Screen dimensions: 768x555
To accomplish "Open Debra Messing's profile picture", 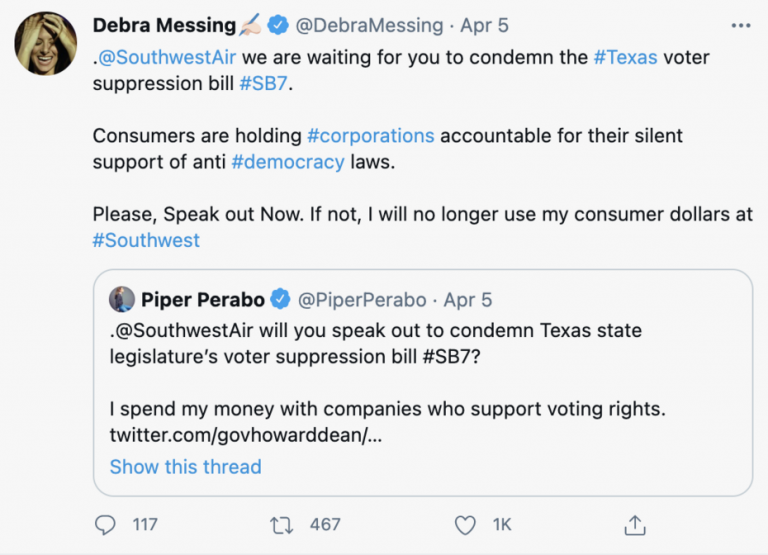I will coord(46,45).
